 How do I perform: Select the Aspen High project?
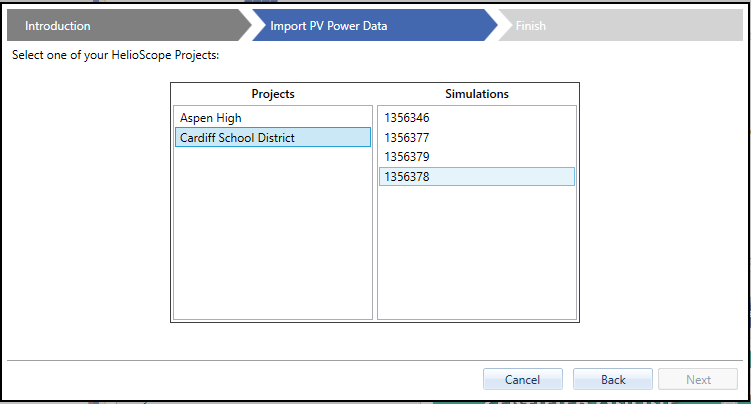[211, 118]
